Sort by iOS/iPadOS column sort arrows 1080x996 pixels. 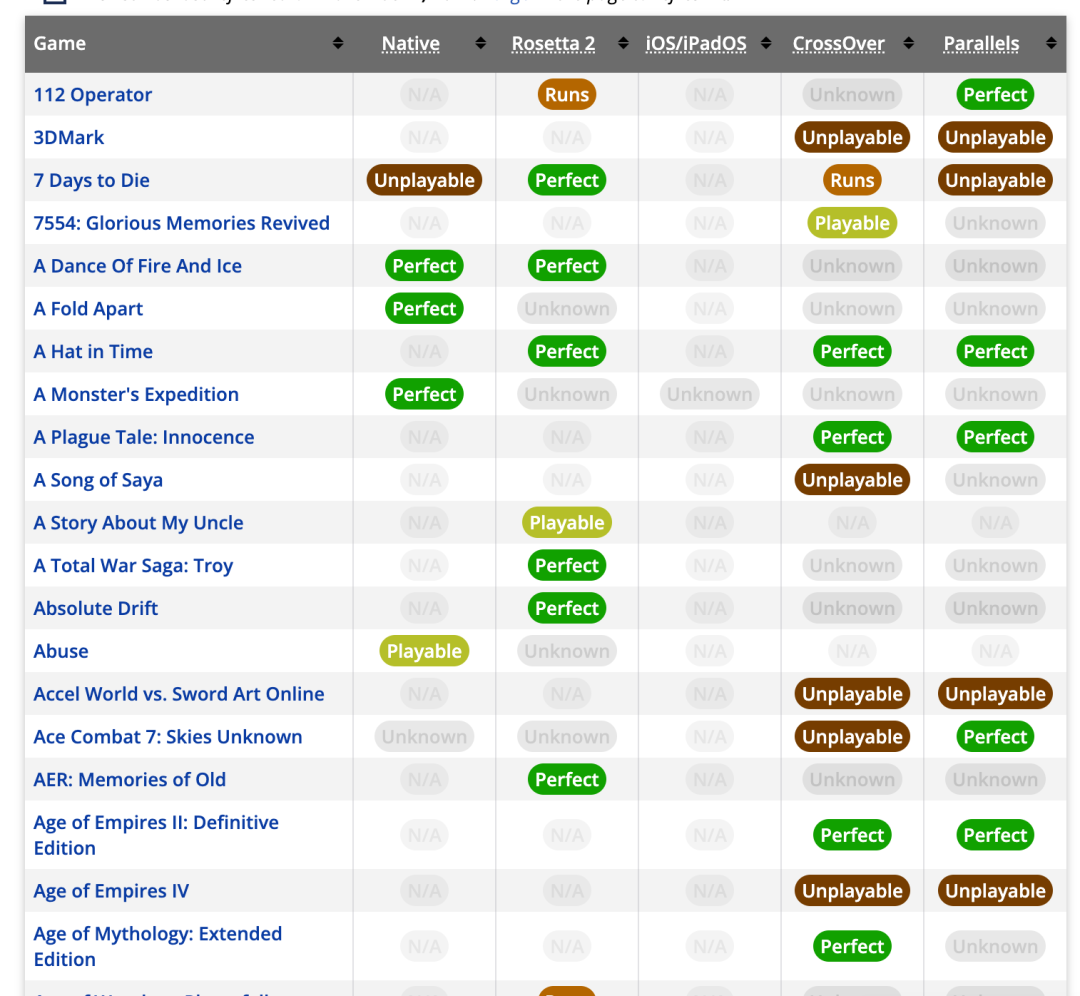[x=766, y=43]
